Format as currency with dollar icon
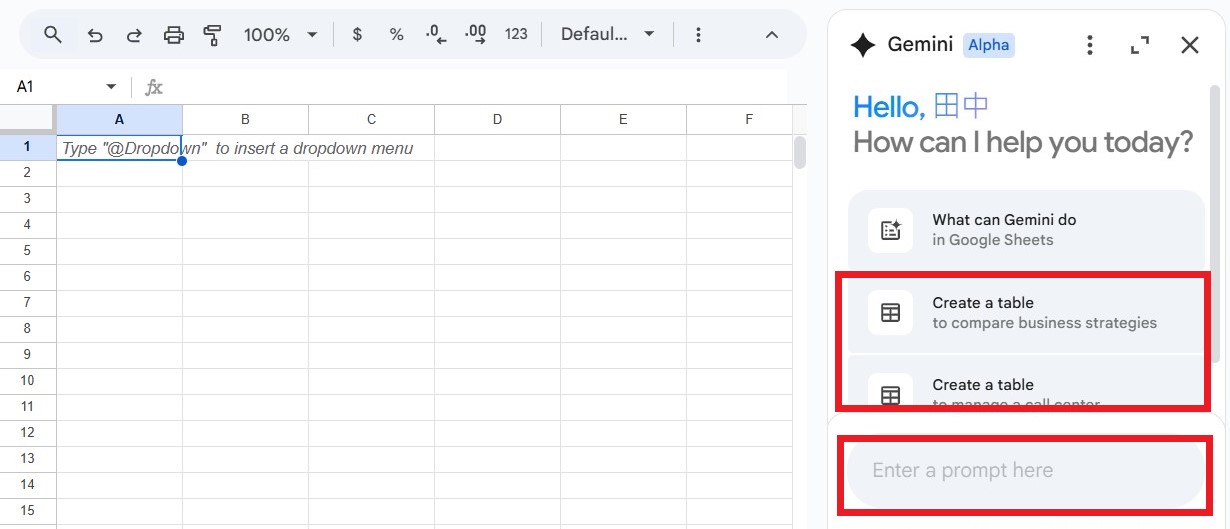1230x529 pixels. pos(357,35)
